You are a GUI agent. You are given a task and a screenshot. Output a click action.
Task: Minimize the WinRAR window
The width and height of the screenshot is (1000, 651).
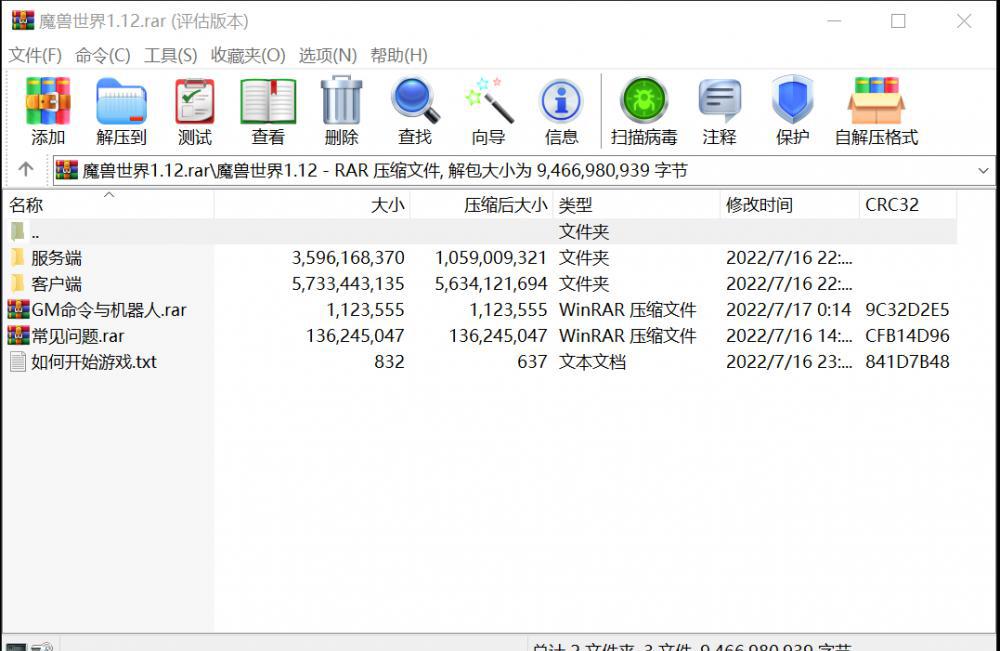[x=834, y=21]
